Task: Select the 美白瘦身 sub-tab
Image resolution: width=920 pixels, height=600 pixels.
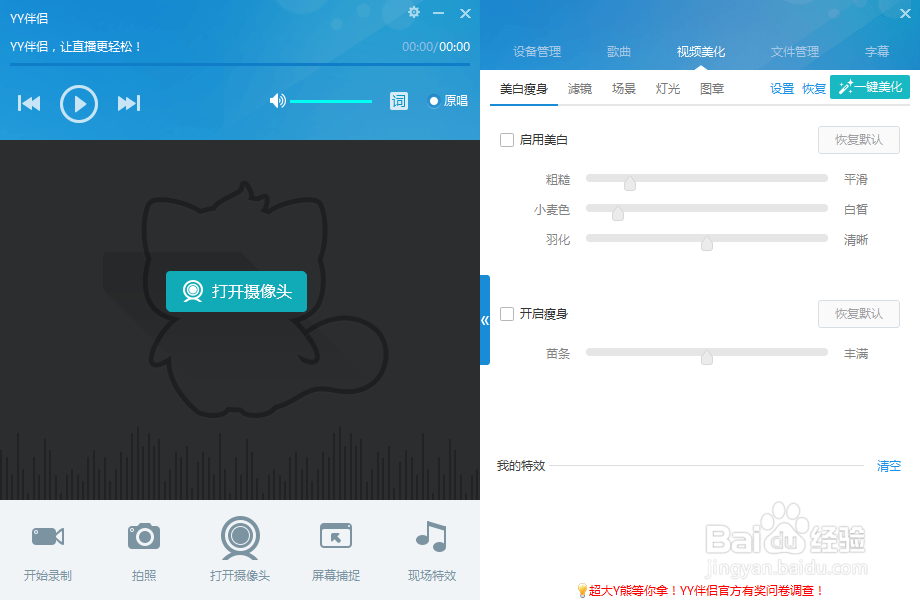Action: pos(523,89)
